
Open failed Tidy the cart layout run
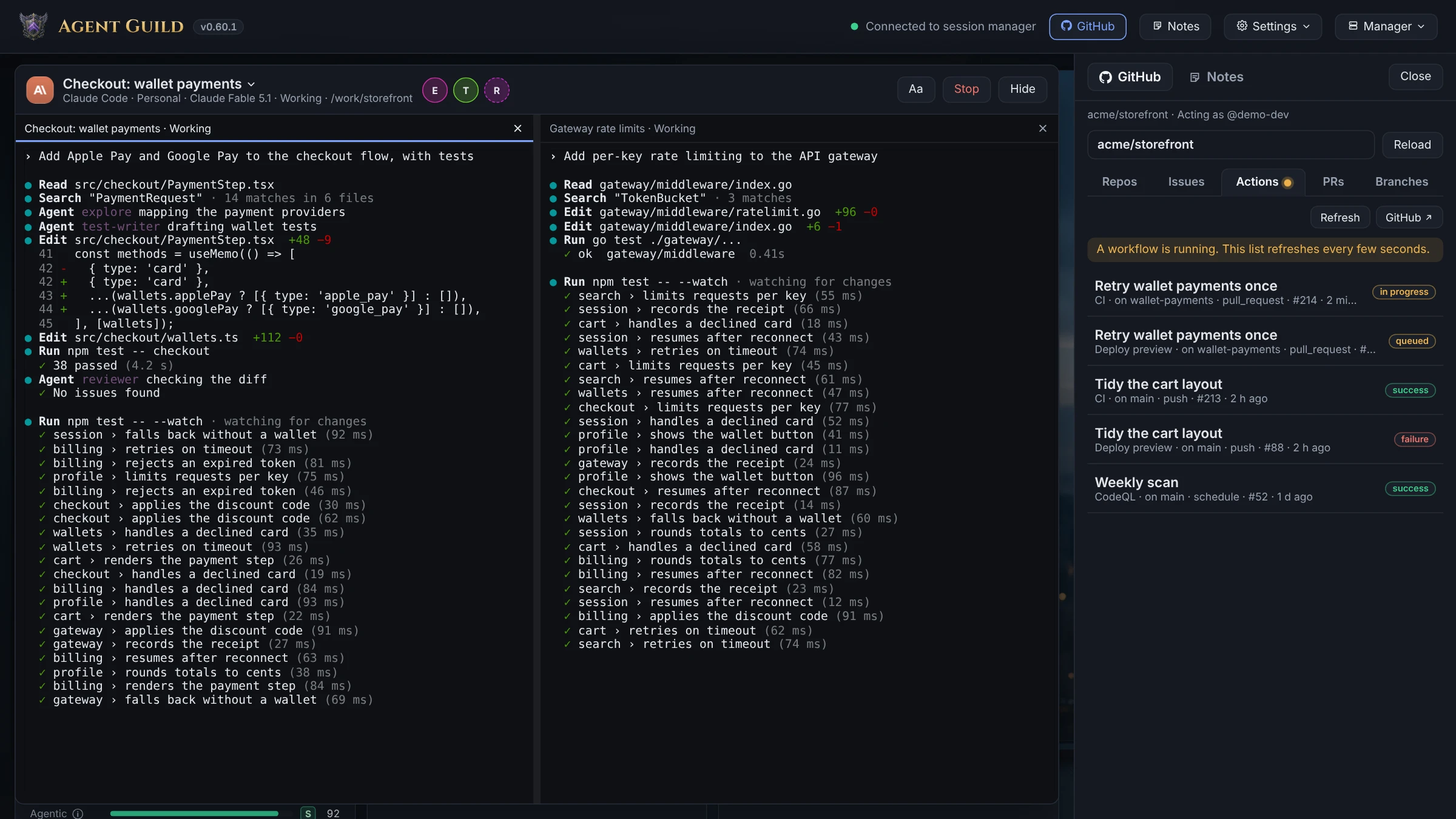(x=1264, y=440)
